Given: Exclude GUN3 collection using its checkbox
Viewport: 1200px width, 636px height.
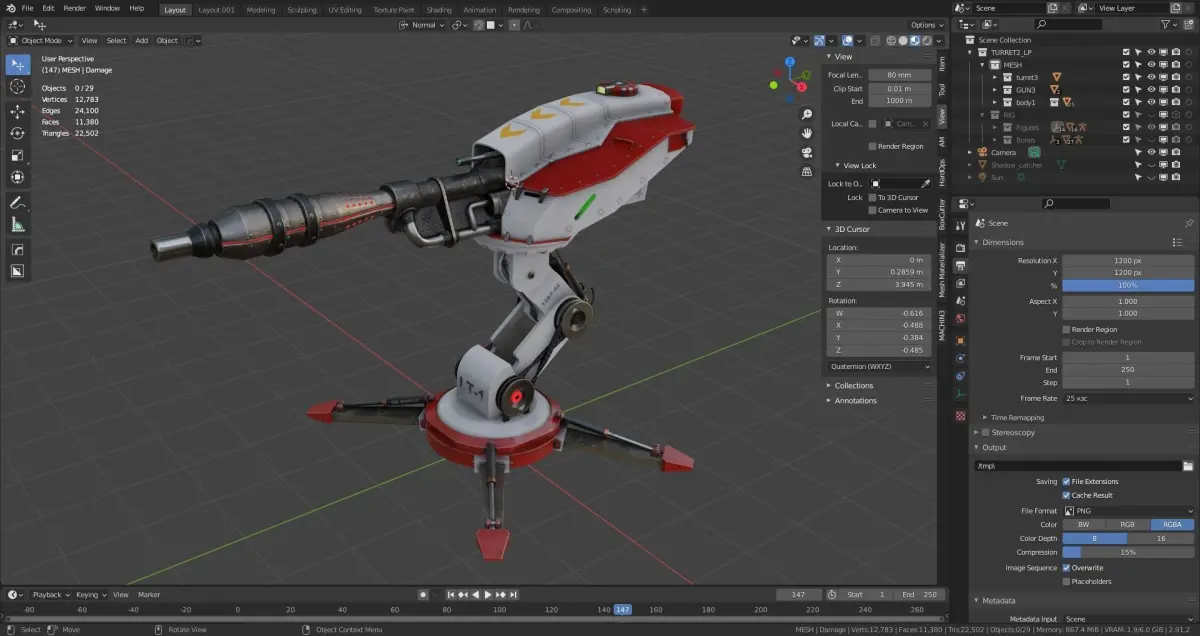Looking at the screenshot, I should click(1126, 89).
